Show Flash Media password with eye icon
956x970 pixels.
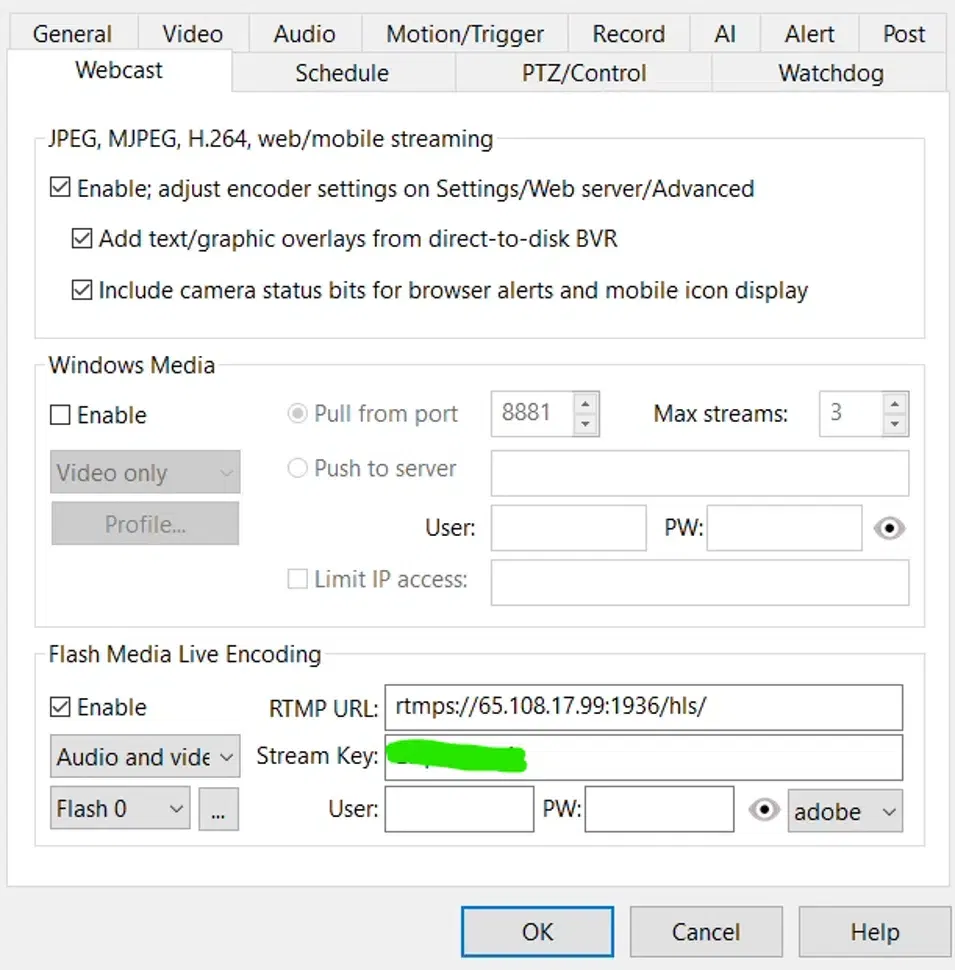tap(764, 810)
